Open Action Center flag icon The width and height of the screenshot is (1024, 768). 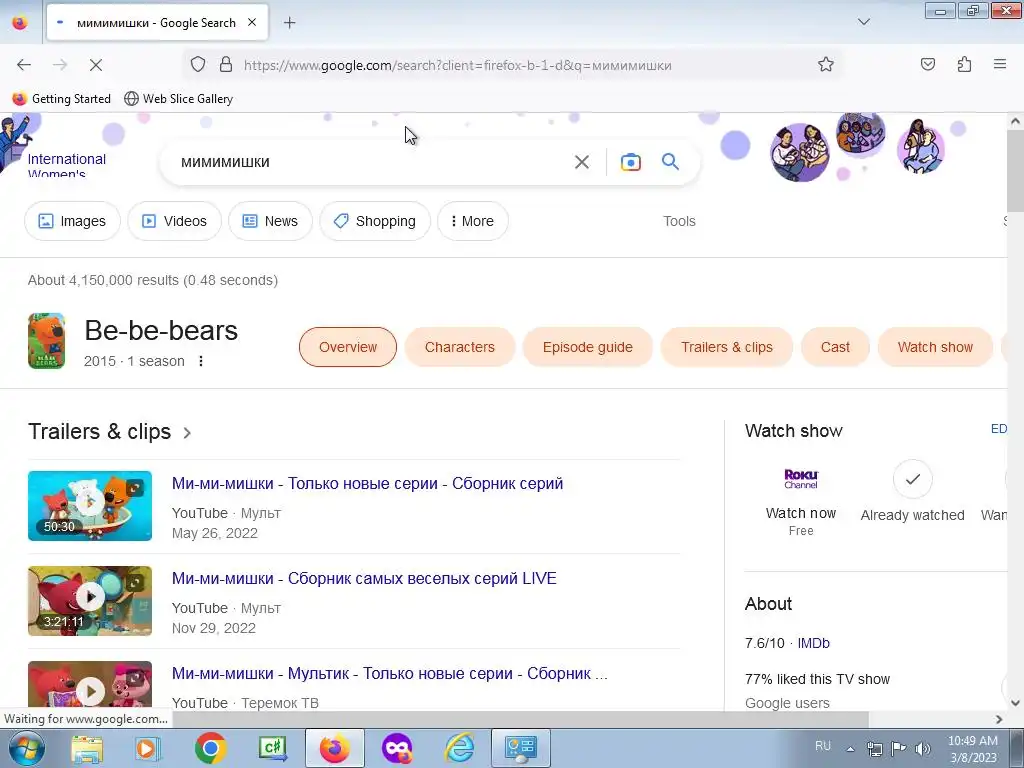(898, 749)
